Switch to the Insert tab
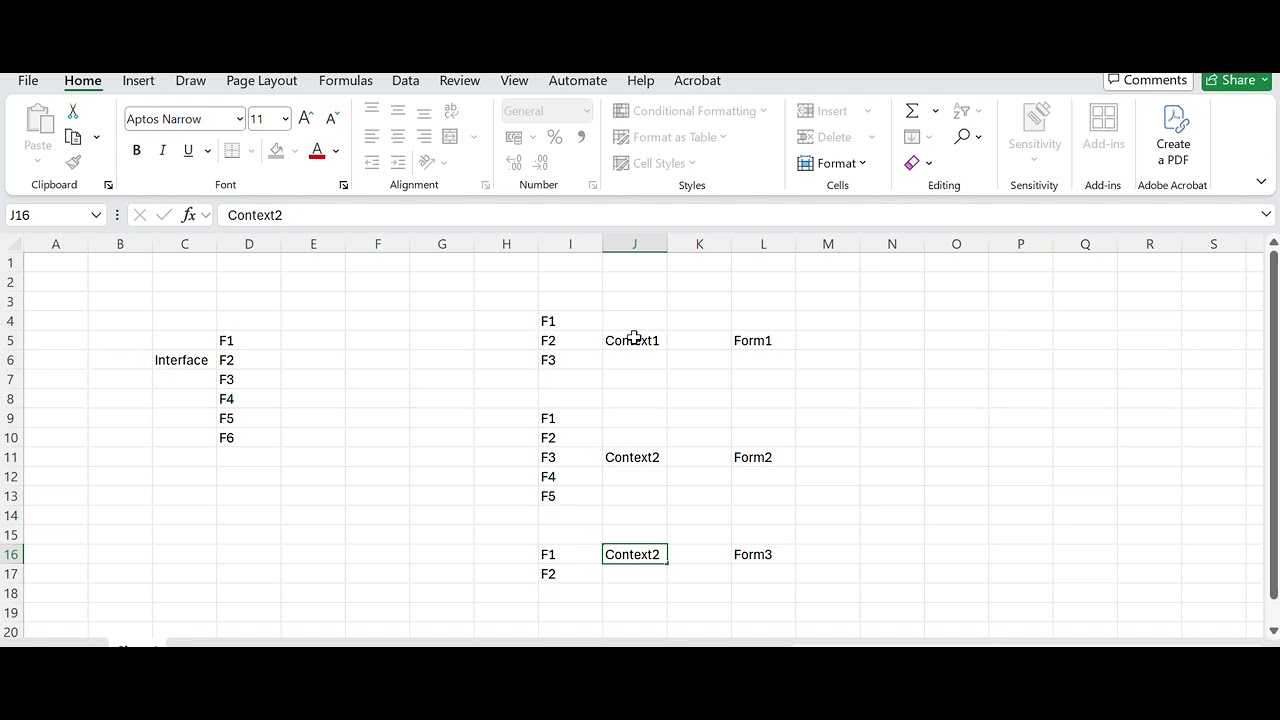The image size is (1280, 720). click(138, 80)
